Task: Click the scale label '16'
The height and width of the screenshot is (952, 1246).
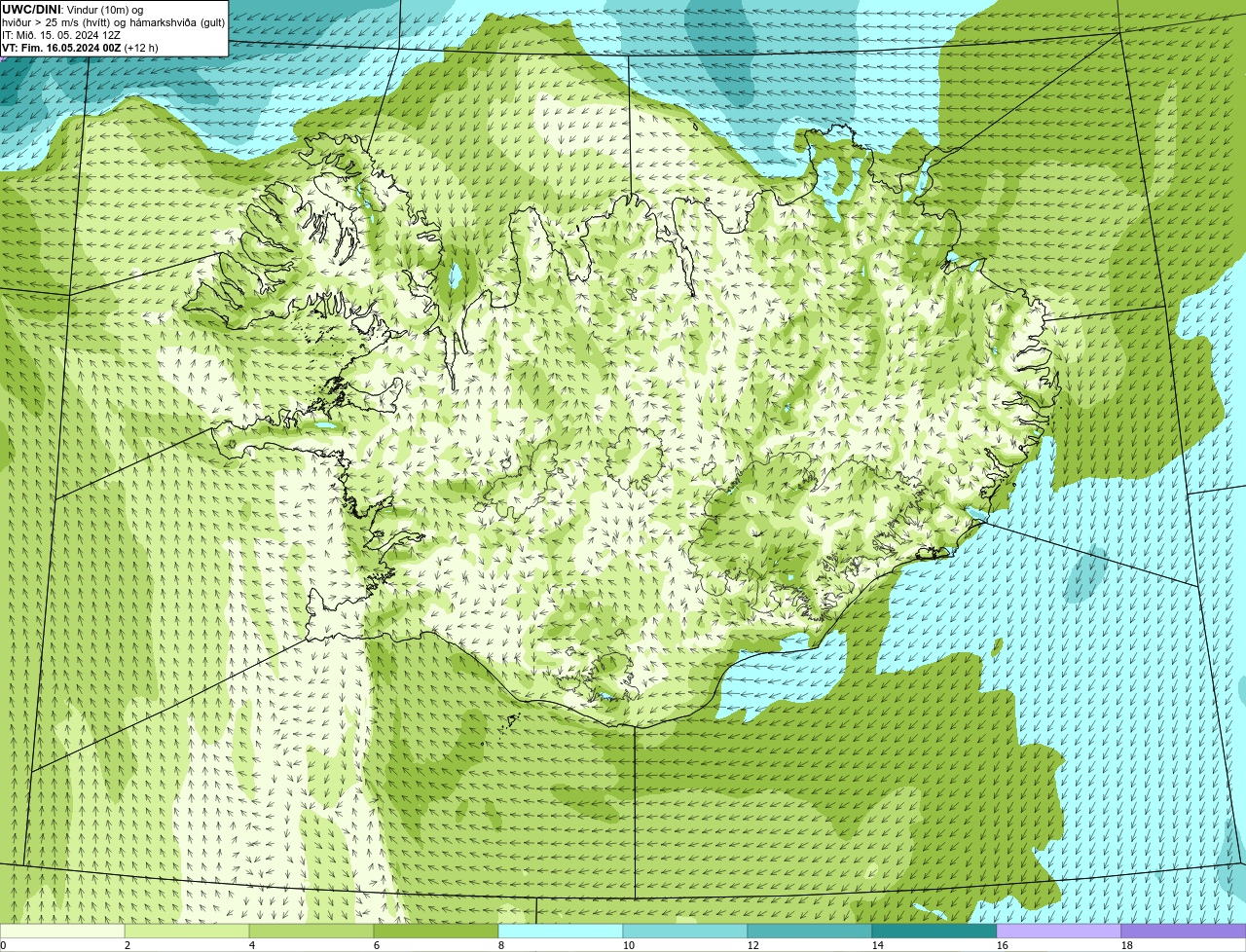Action: (x=1003, y=945)
